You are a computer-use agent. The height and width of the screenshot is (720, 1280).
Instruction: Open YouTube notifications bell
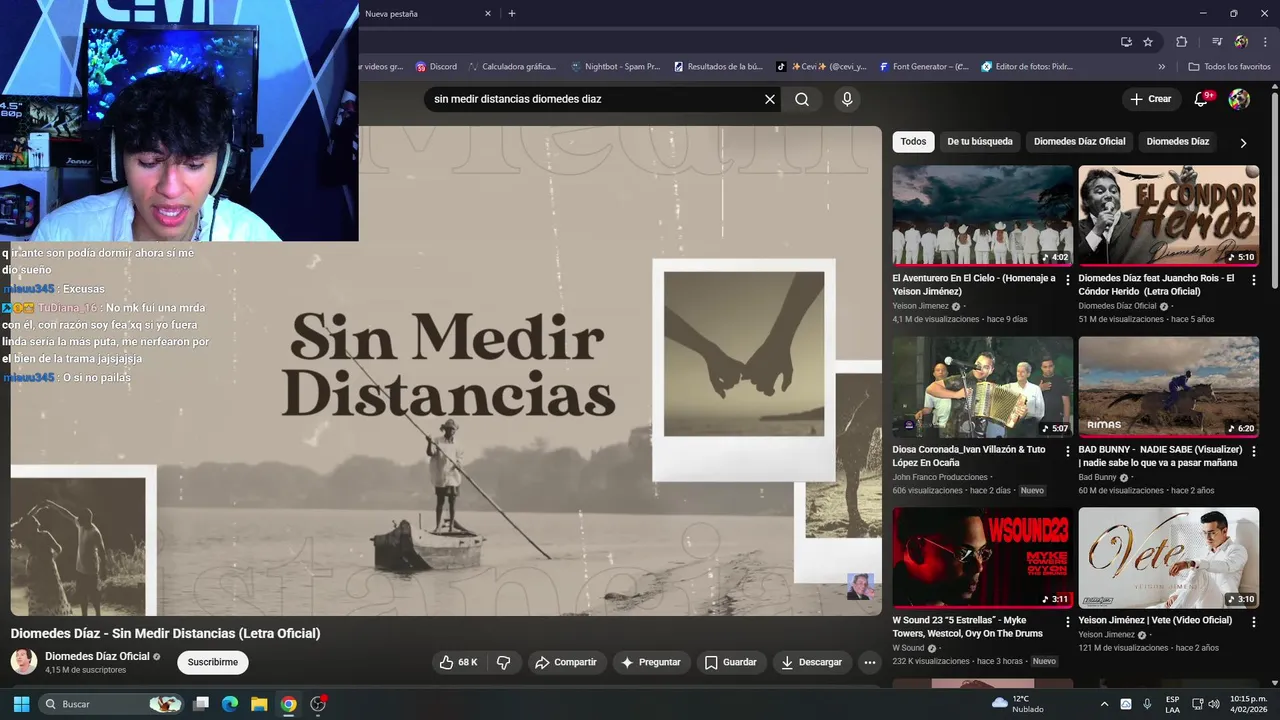point(1202,99)
